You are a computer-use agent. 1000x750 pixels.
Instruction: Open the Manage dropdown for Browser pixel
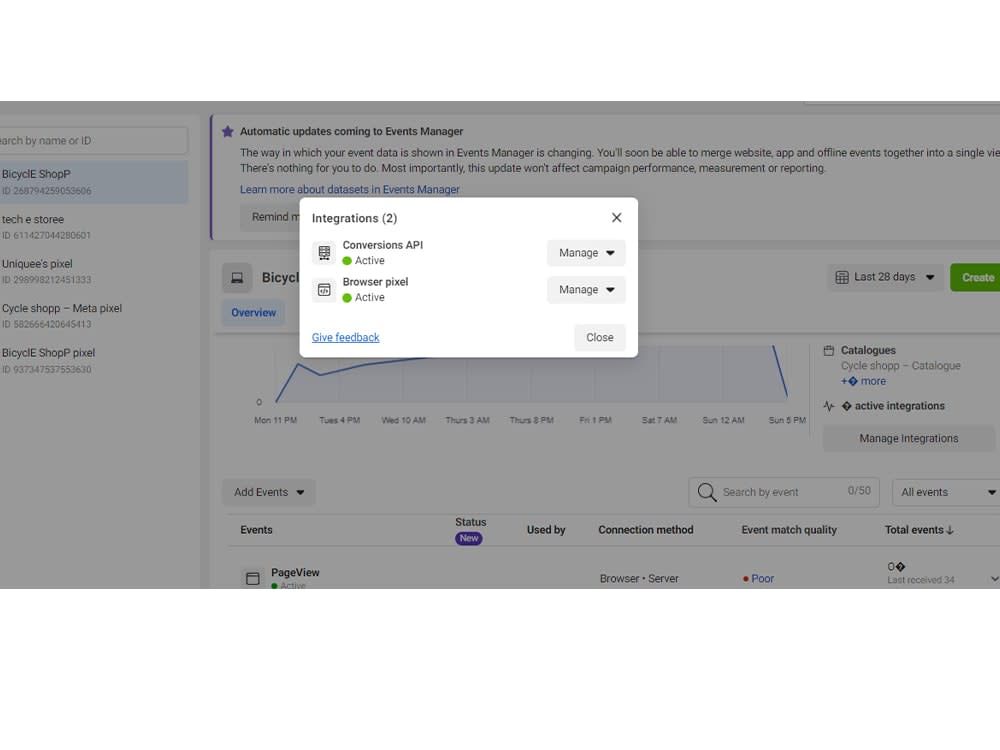coord(586,289)
